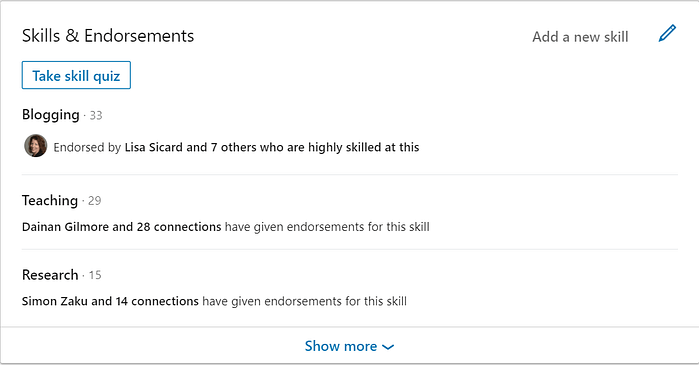This screenshot has width=699, height=365.
Task: Click the Show more chevron arrow
Action: (388, 347)
